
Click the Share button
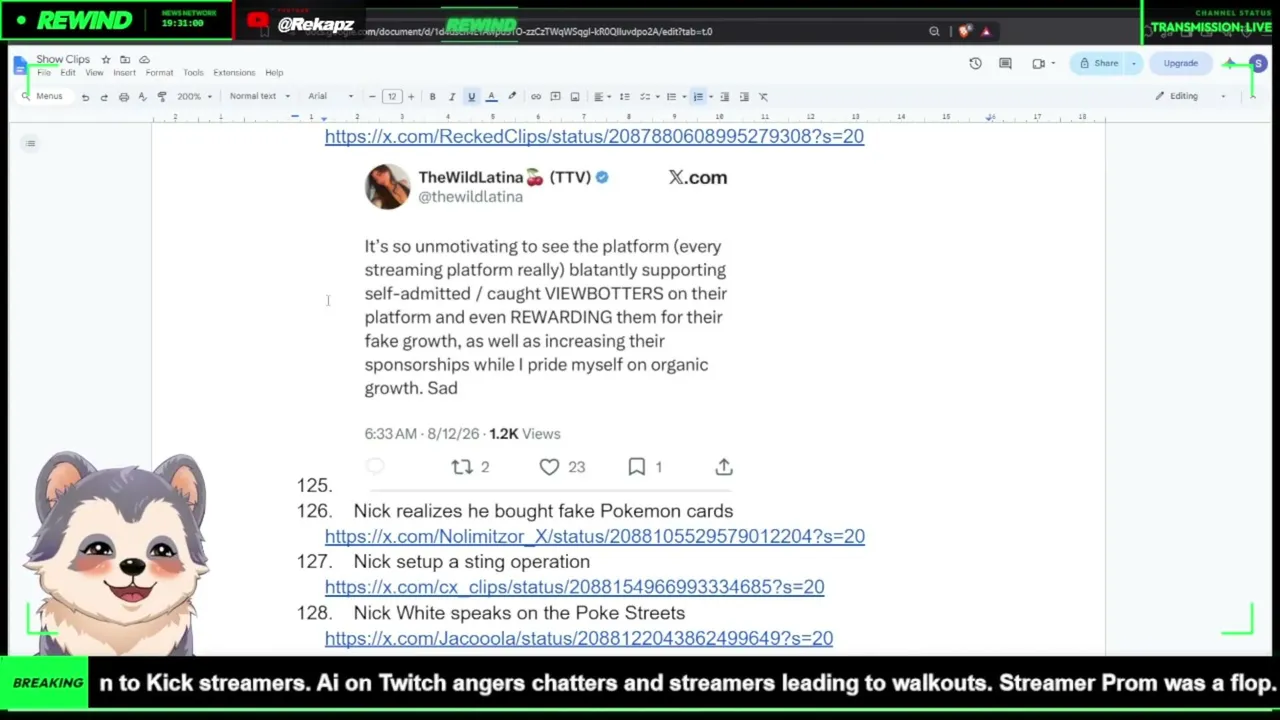click(x=1098, y=64)
